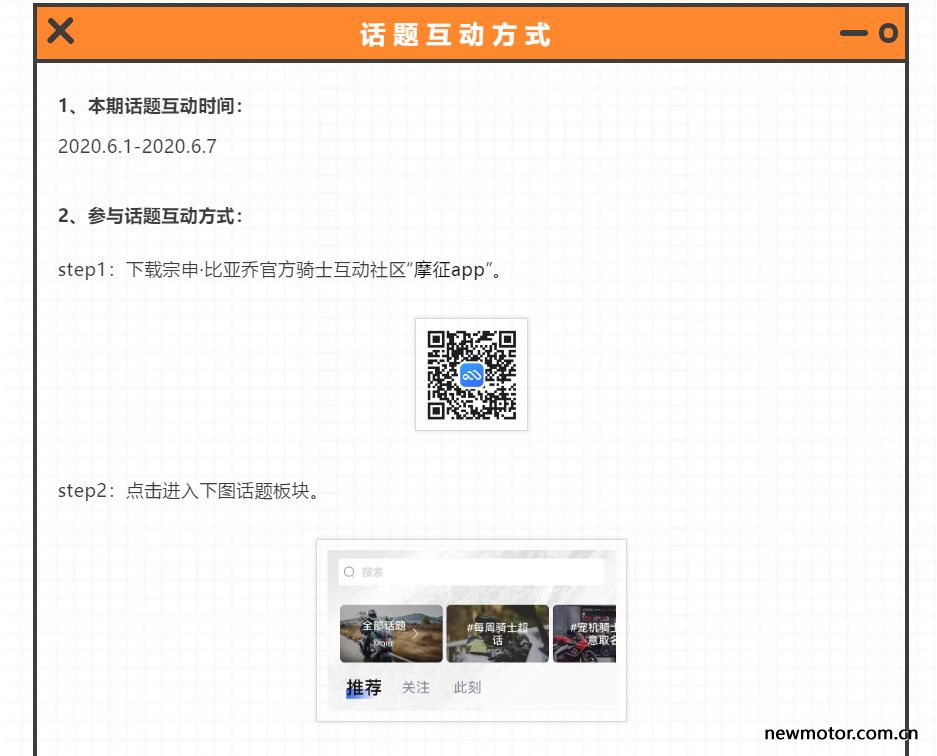Image resolution: width=937 pixels, height=756 pixels.
Task: Click heading 1、本期话题互动时间
Action: 150,106
